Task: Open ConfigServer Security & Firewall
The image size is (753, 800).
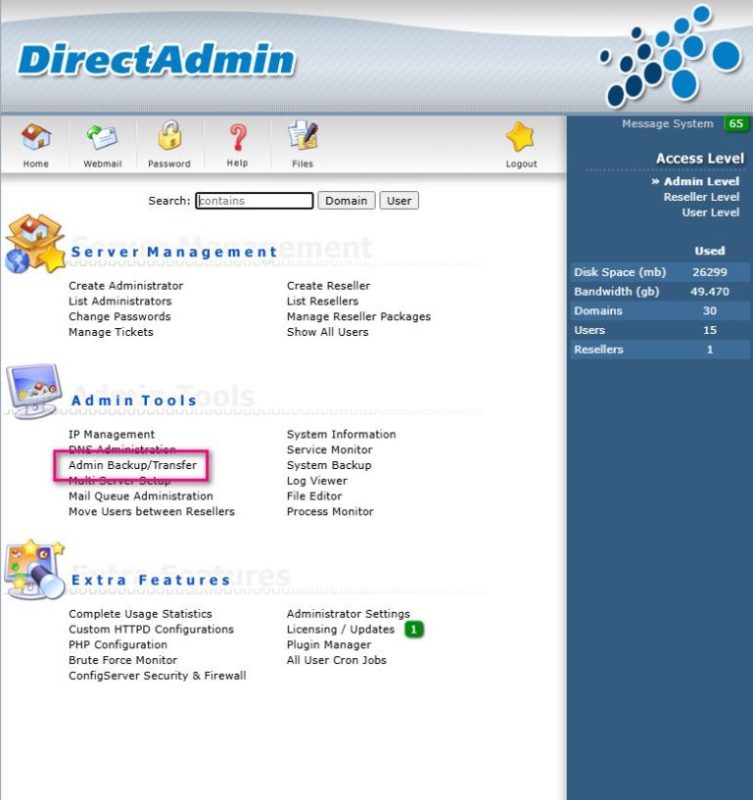Action: [x=157, y=676]
